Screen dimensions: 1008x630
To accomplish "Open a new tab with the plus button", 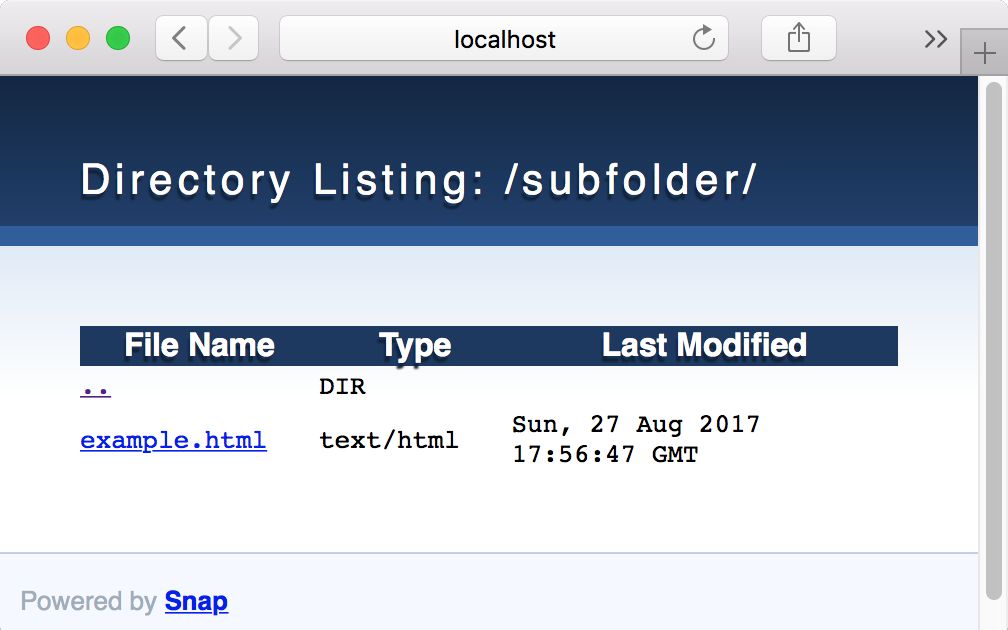I will pyautogui.click(x=984, y=53).
